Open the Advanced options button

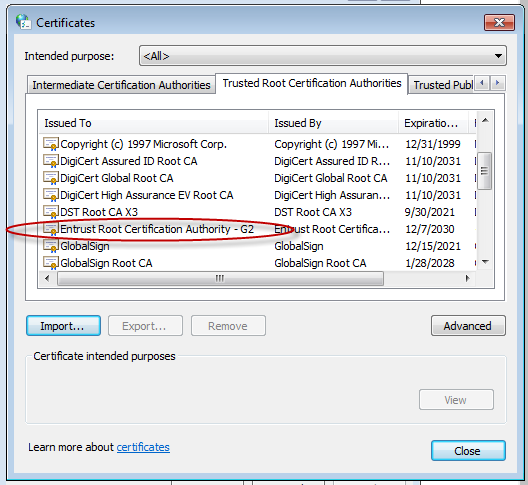click(x=468, y=326)
